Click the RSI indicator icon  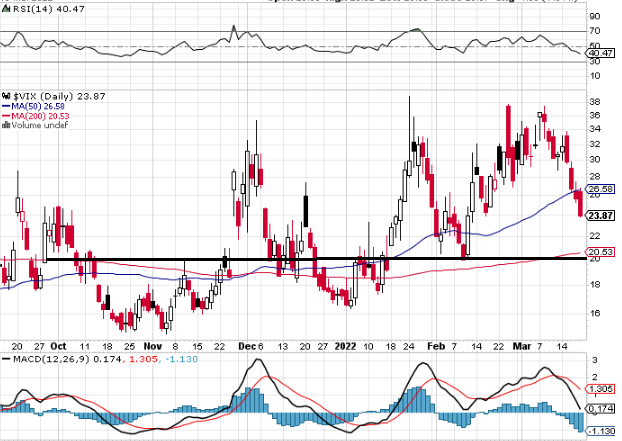7,8
